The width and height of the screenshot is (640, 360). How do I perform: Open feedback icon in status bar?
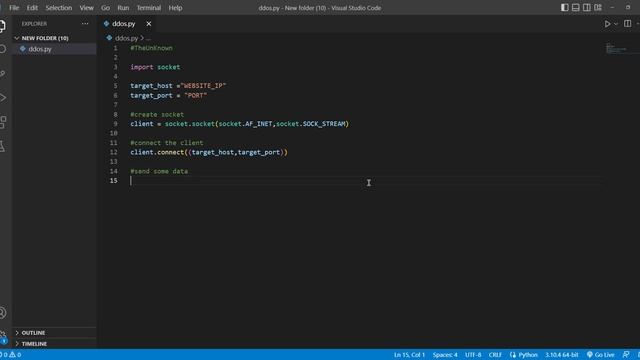(x=626, y=355)
